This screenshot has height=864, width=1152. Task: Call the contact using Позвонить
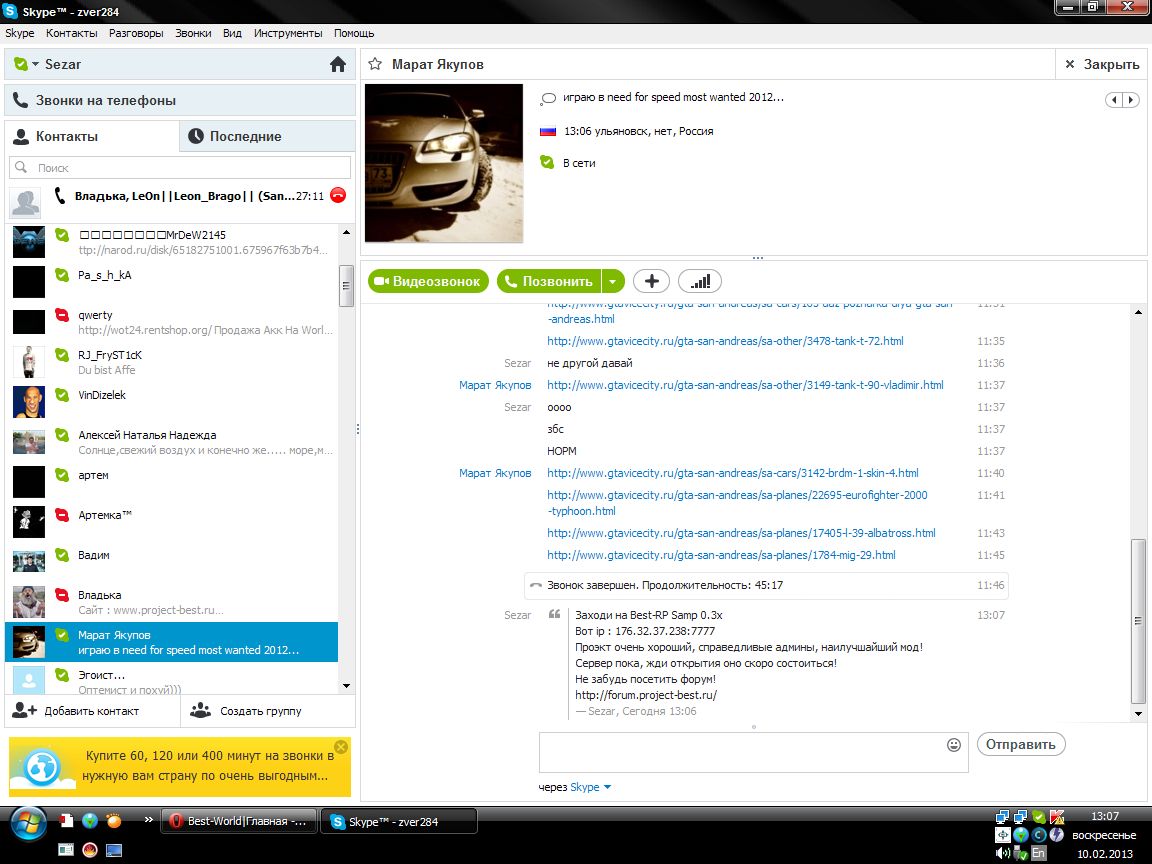549,281
